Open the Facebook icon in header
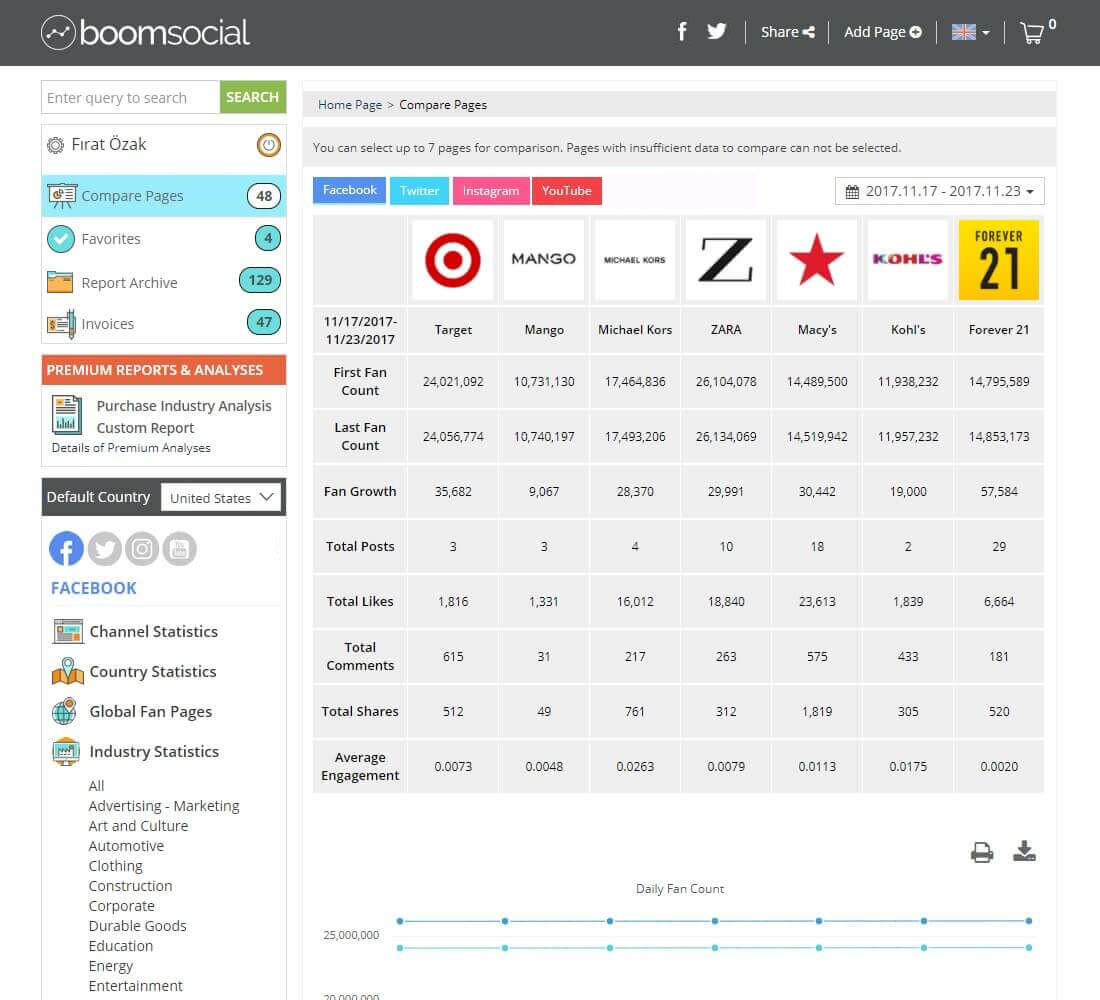The height and width of the screenshot is (1000, 1100). point(682,32)
